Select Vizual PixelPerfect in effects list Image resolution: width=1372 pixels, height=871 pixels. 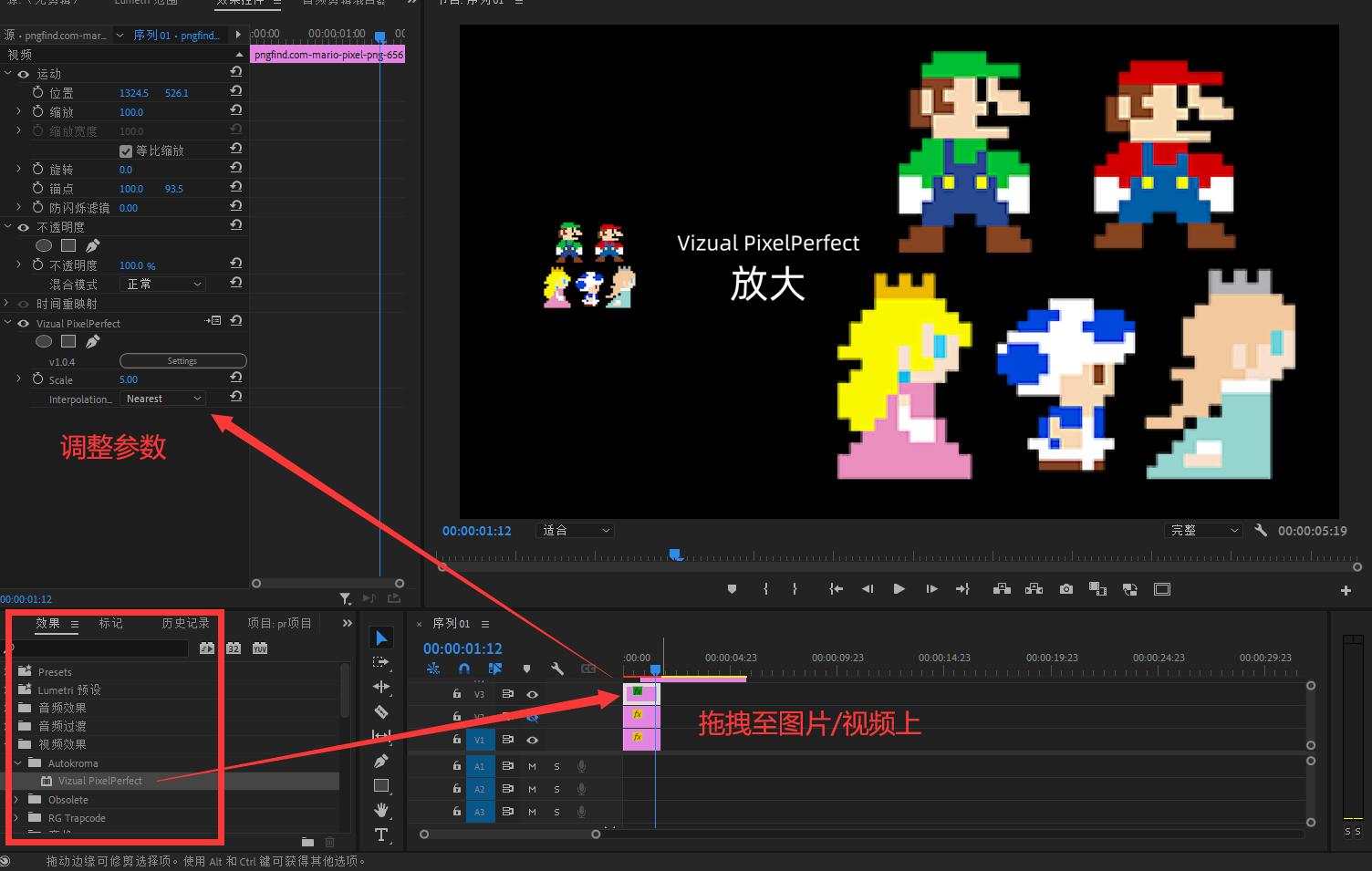click(x=99, y=781)
